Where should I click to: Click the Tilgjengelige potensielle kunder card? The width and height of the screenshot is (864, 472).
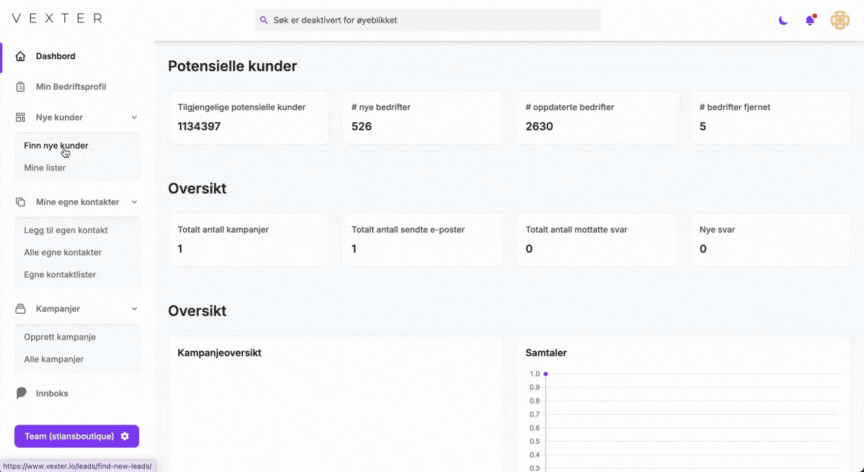coord(248,118)
